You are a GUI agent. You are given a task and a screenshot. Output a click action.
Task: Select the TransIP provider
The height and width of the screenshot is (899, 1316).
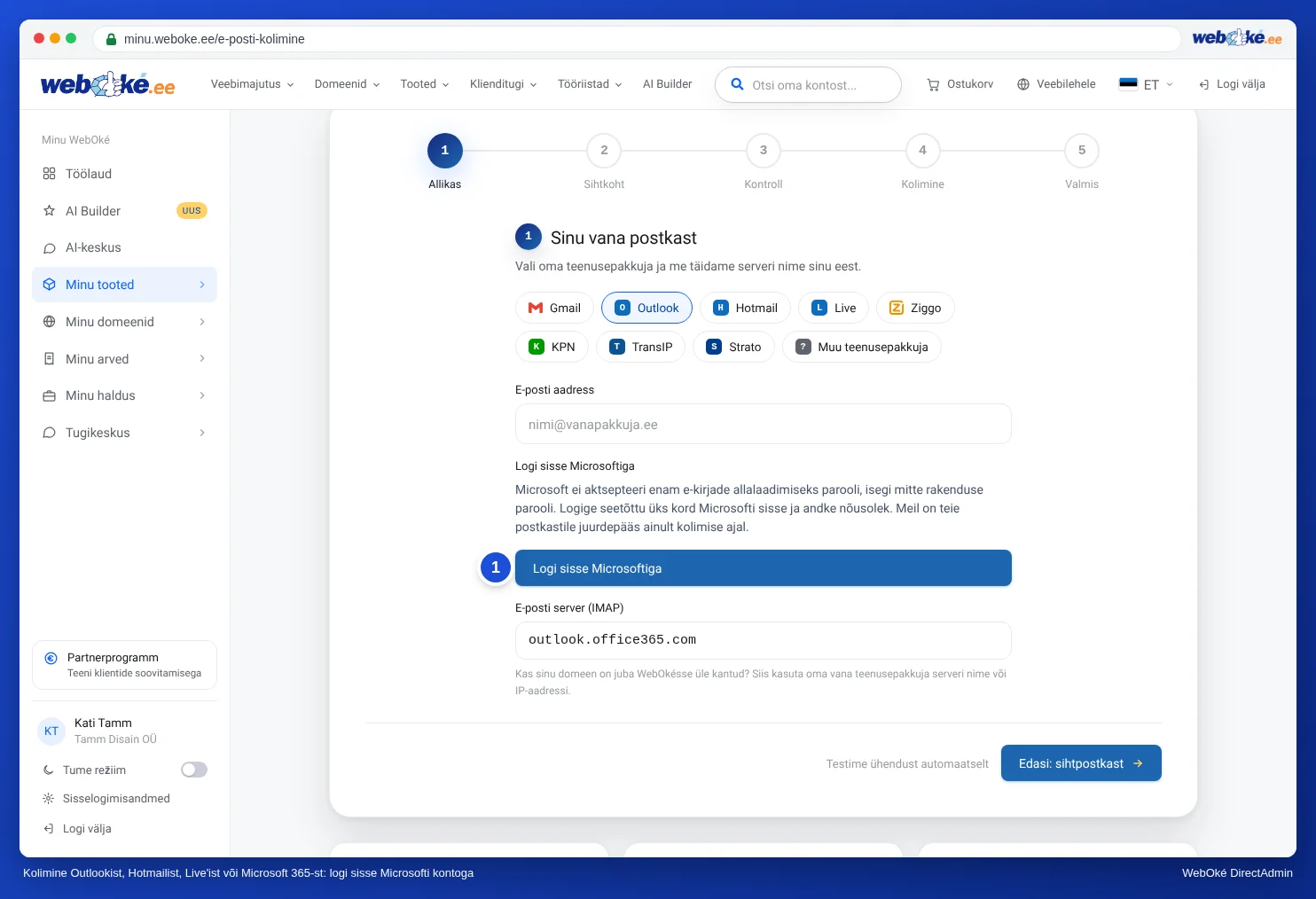(640, 347)
